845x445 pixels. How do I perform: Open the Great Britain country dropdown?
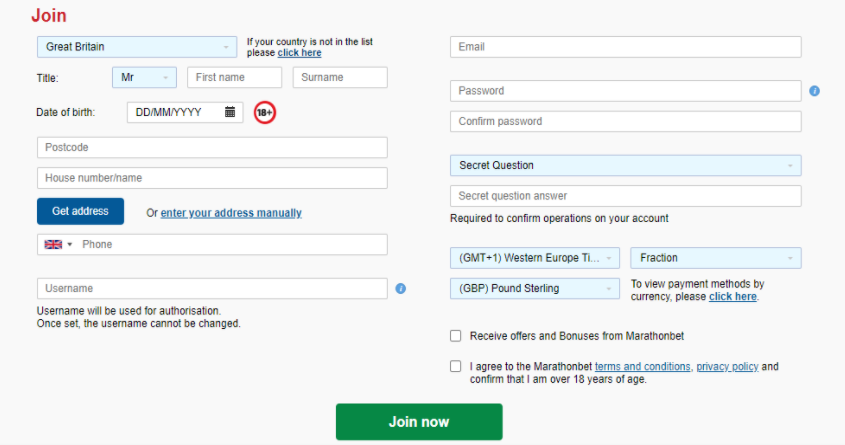136,47
